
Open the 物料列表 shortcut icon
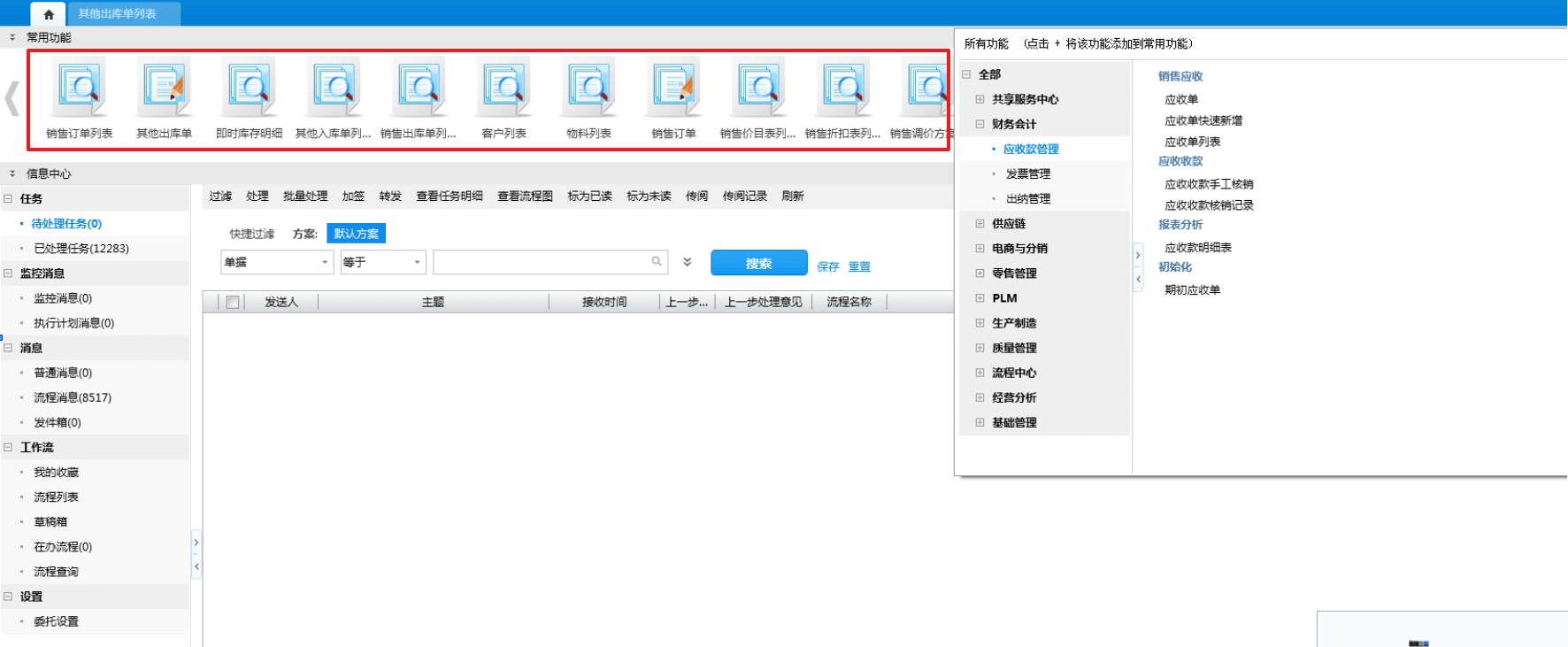589,88
